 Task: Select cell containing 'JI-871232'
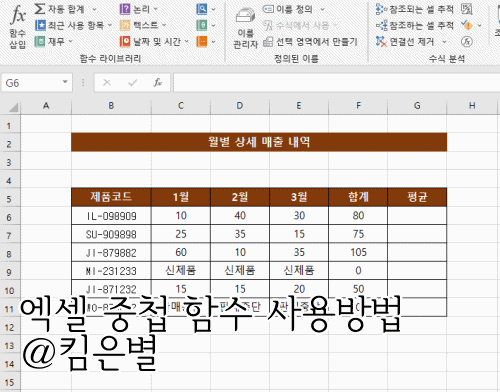111,289
